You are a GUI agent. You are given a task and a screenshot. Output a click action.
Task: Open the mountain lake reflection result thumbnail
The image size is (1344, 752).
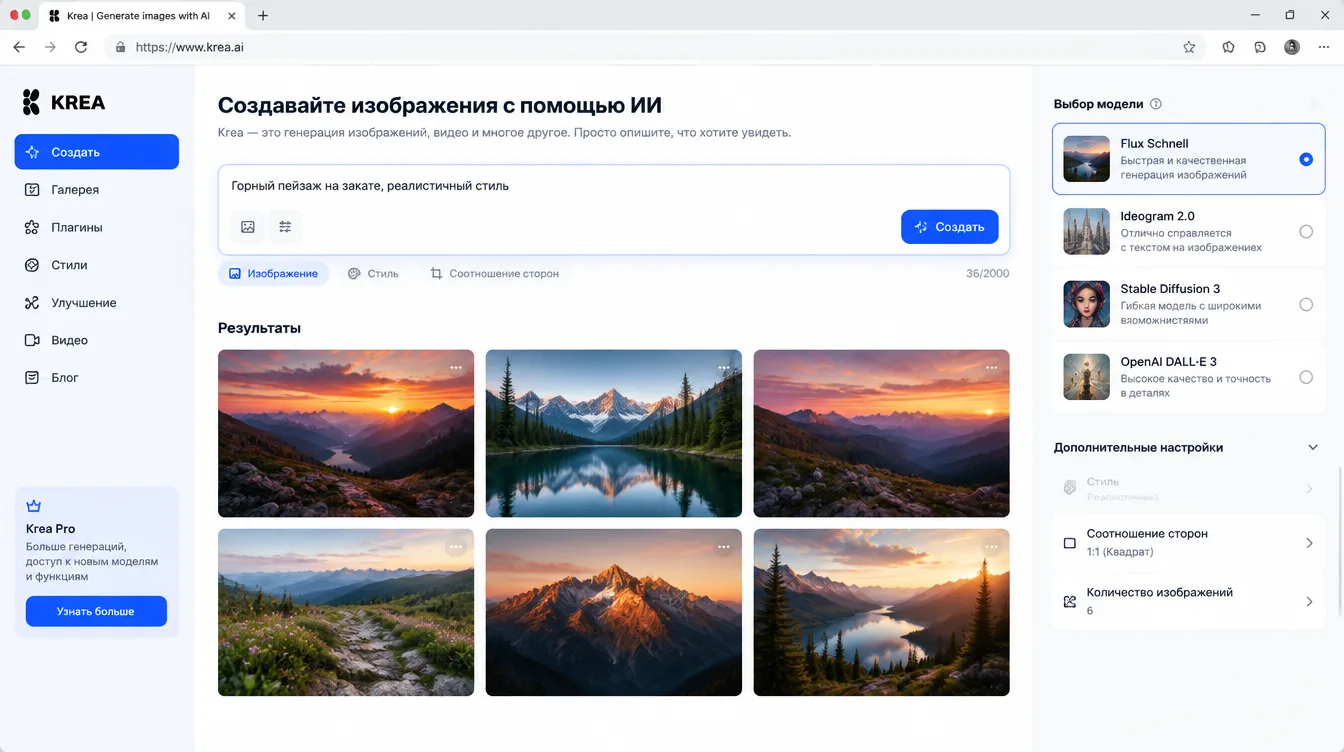[614, 433]
